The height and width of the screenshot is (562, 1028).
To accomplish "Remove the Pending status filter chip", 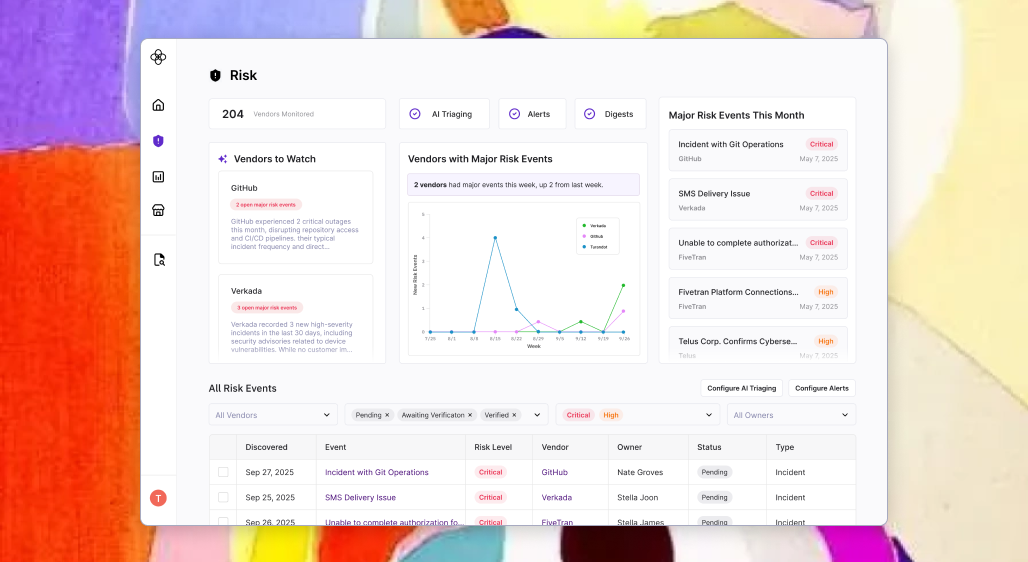I will (x=388, y=415).
